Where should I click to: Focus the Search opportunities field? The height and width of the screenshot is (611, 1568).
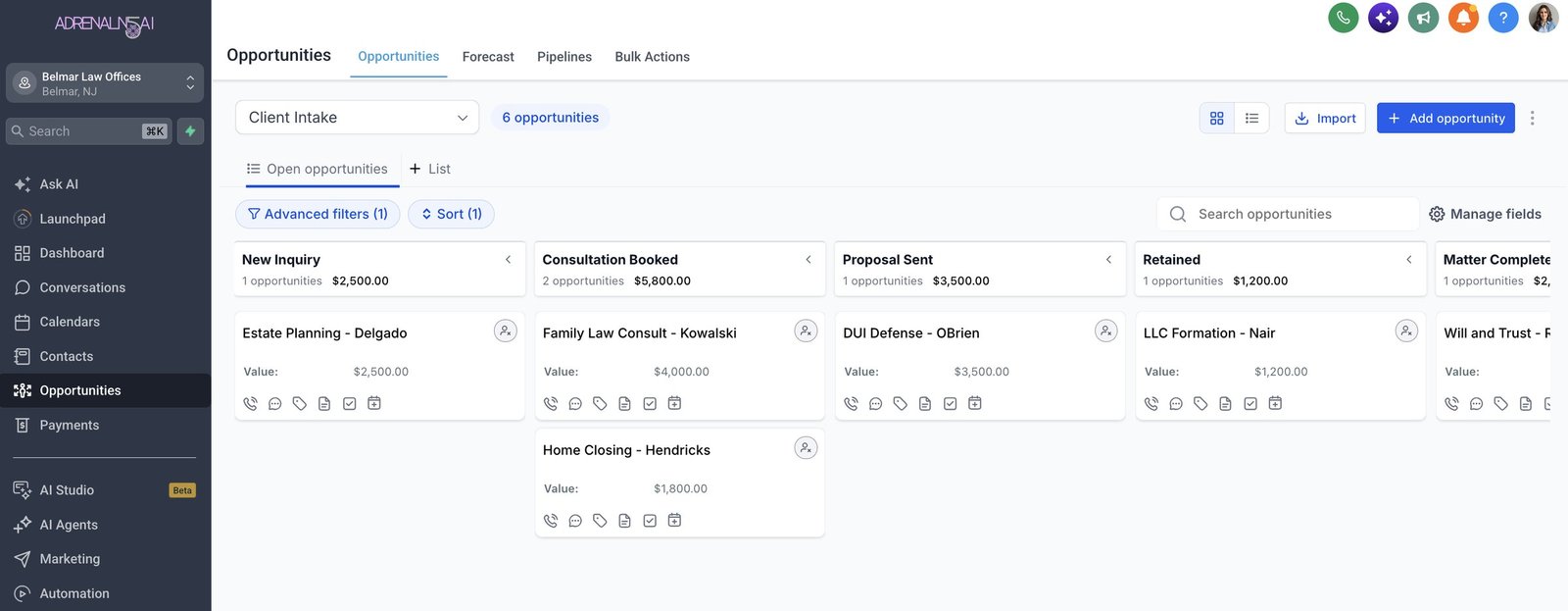tap(1288, 214)
